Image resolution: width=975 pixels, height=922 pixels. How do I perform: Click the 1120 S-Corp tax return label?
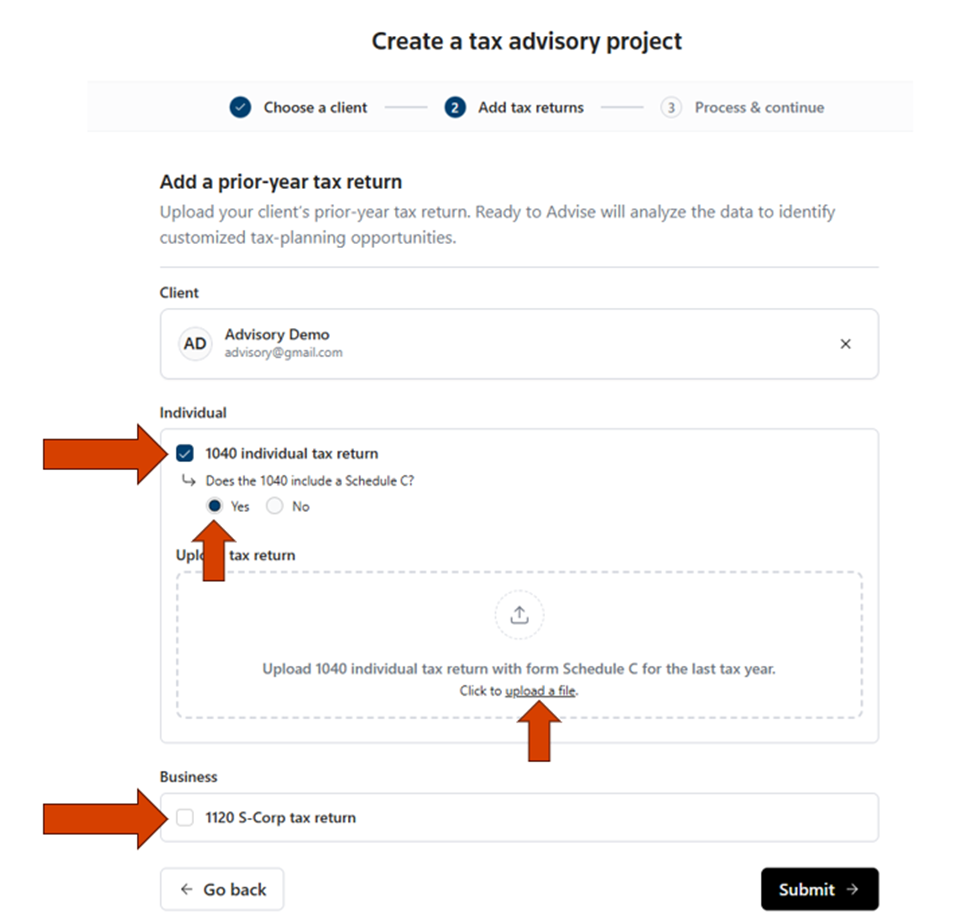tap(280, 818)
